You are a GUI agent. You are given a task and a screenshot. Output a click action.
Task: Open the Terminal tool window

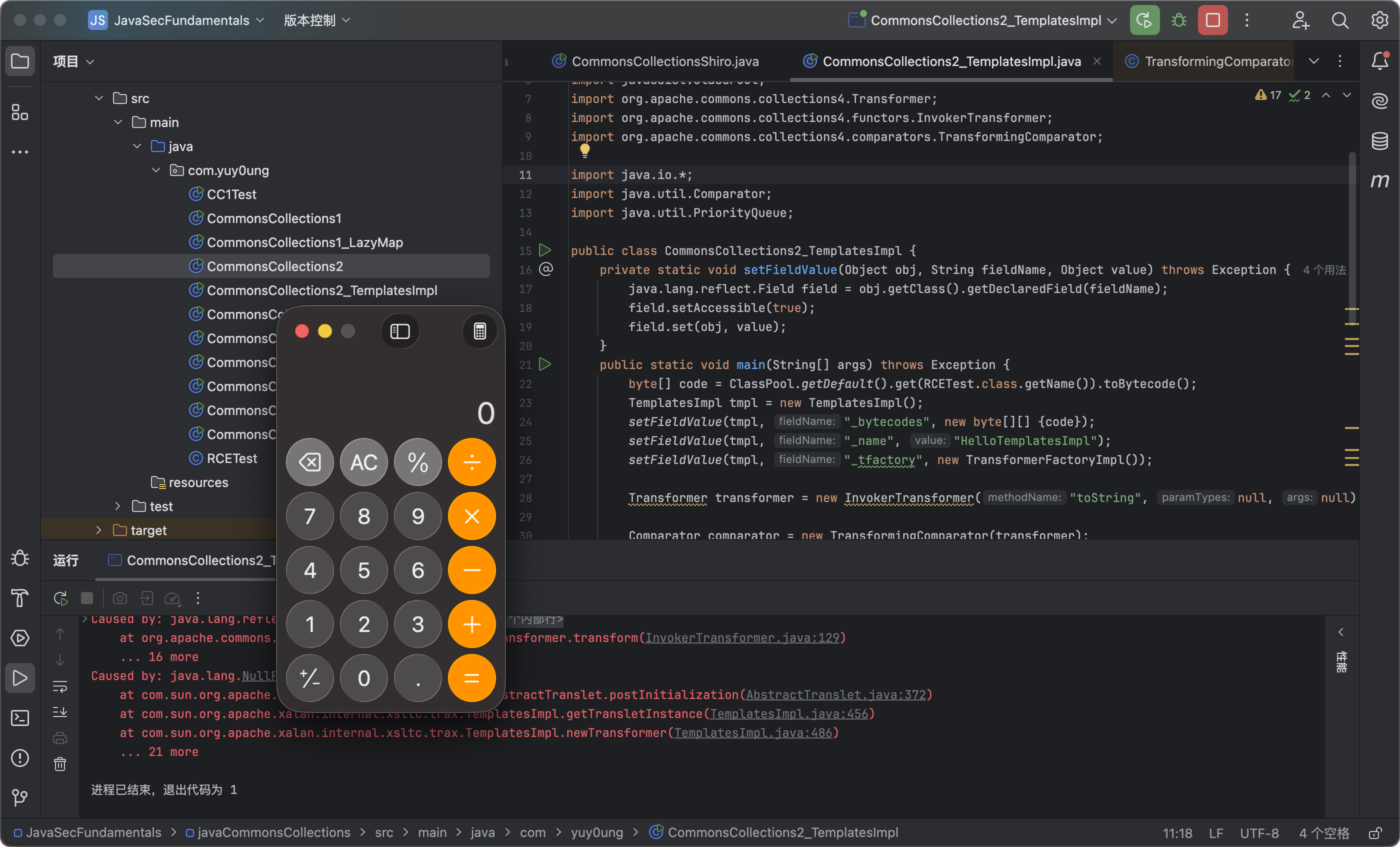pos(20,718)
